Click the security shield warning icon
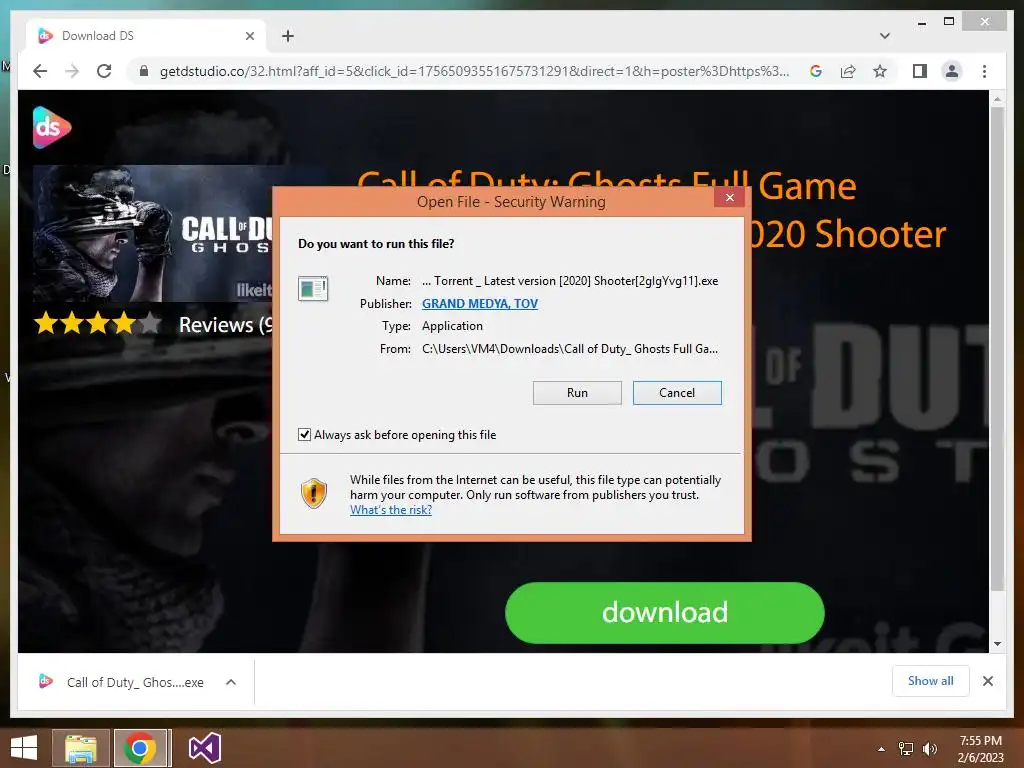1024x768 pixels. point(313,494)
